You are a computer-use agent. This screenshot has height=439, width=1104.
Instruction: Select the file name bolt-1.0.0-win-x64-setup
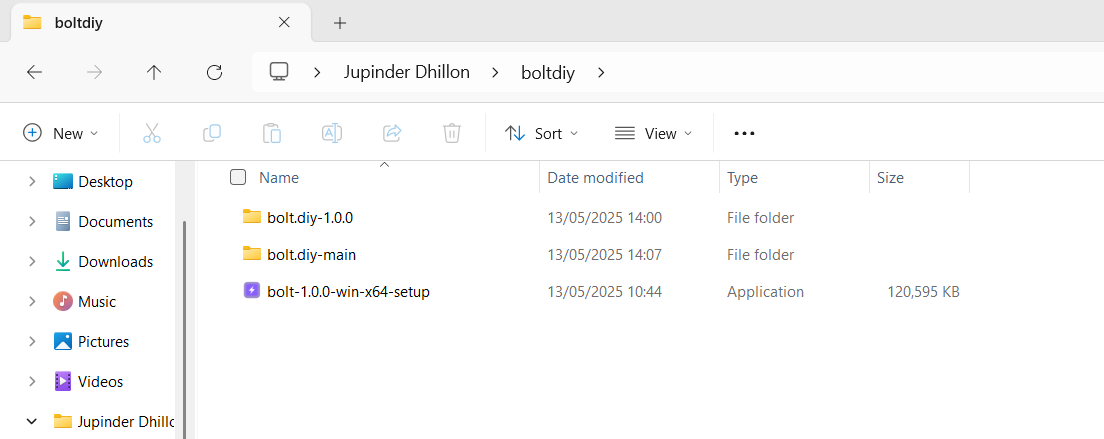[x=349, y=291]
